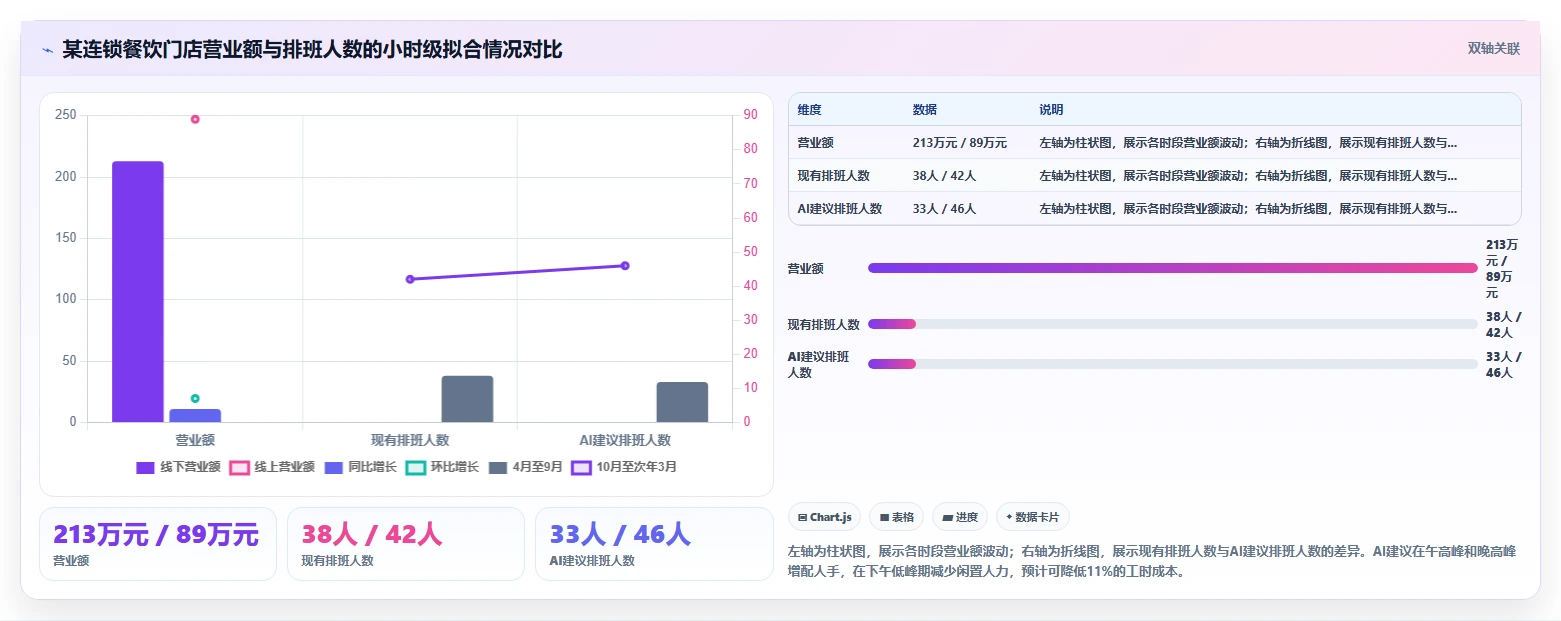1561x621 pixels.
Task: Click the icon inside the Chart.js chip
Action: click(x=802, y=517)
